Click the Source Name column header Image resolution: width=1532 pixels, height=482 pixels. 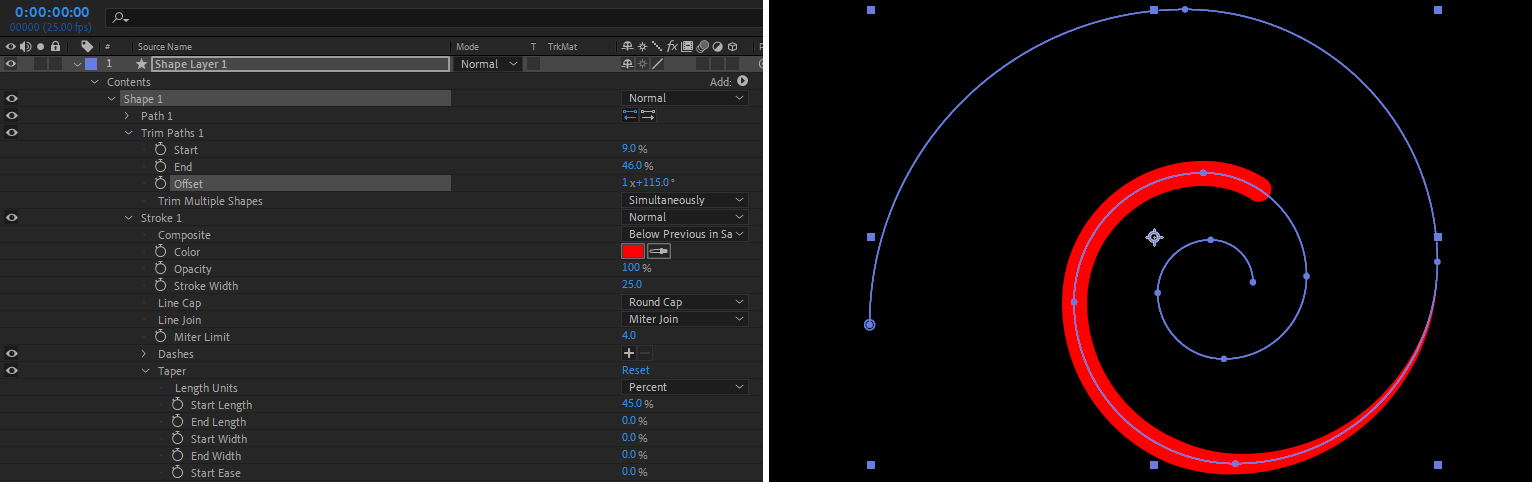tap(165, 47)
